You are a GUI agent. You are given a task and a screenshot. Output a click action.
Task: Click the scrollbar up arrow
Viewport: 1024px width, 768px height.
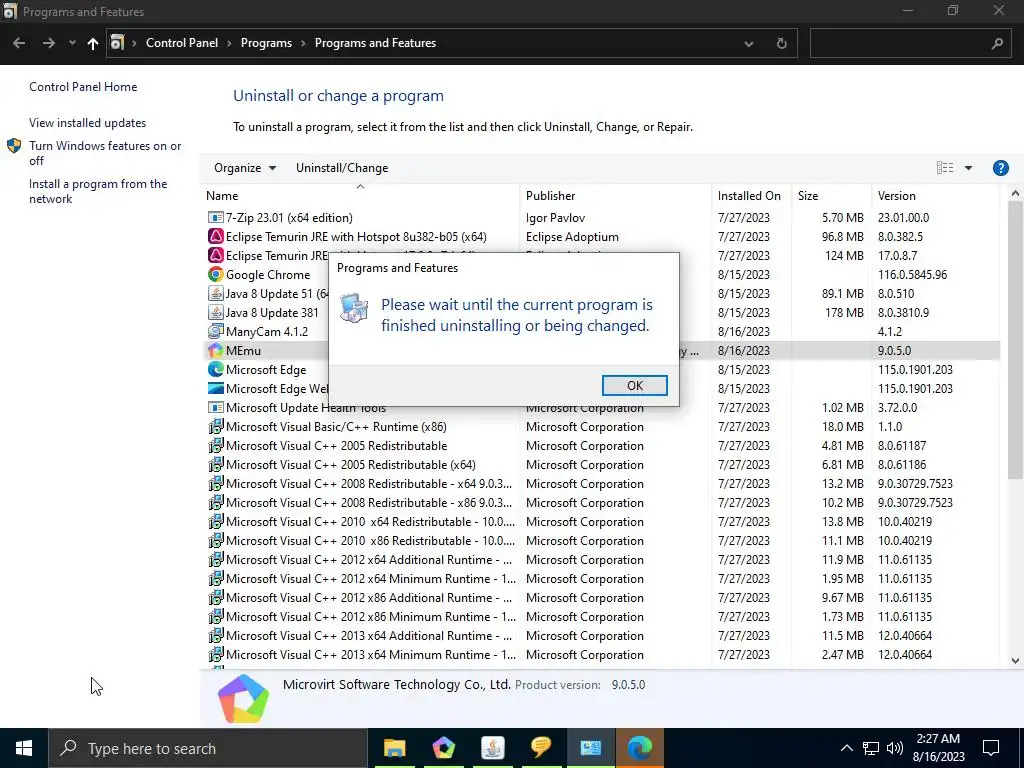coord(1014,193)
